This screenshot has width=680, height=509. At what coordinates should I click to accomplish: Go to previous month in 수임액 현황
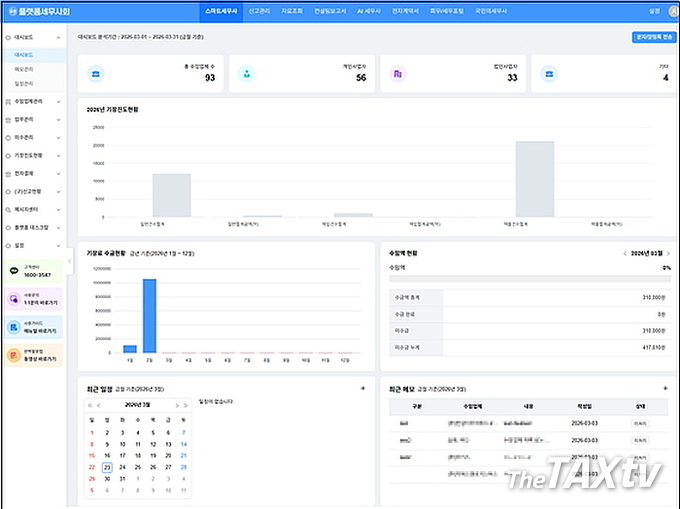pos(624,254)
